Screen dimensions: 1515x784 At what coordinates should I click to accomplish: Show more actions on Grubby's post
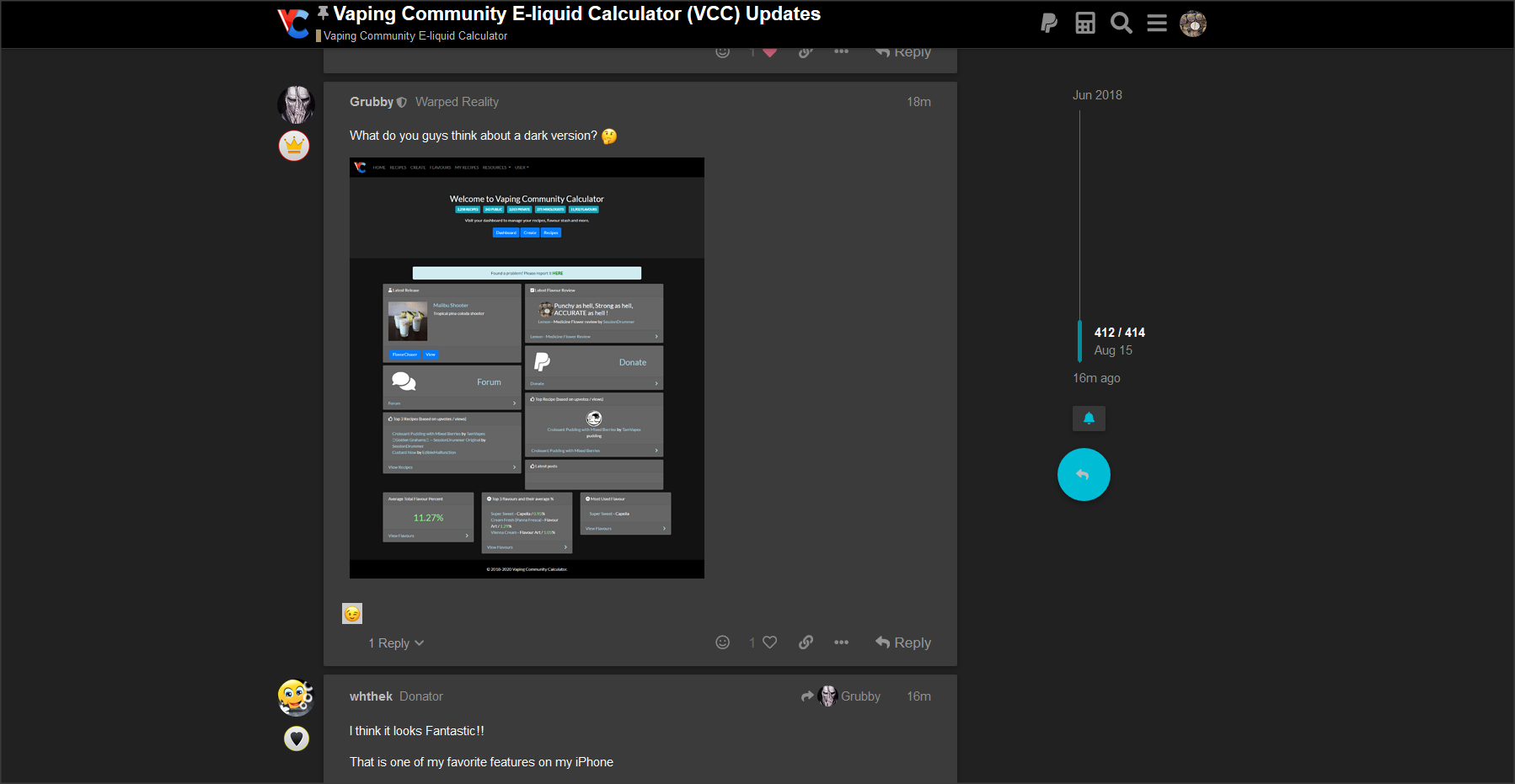pos(842,643)
